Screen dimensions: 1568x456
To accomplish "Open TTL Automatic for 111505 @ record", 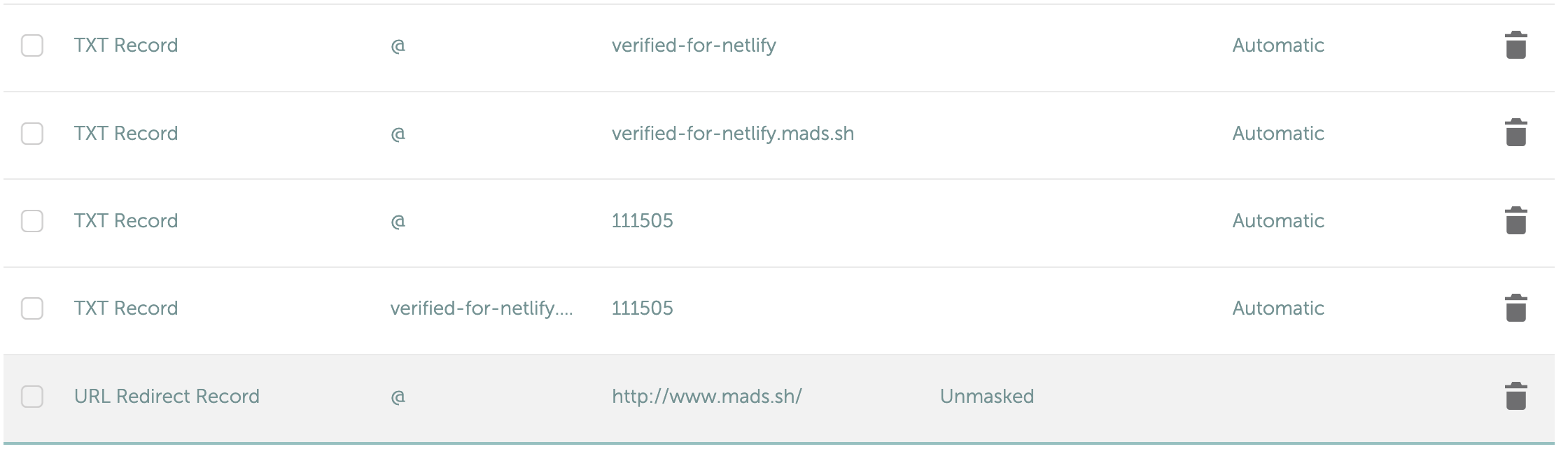I will [x=1277, y=220].
